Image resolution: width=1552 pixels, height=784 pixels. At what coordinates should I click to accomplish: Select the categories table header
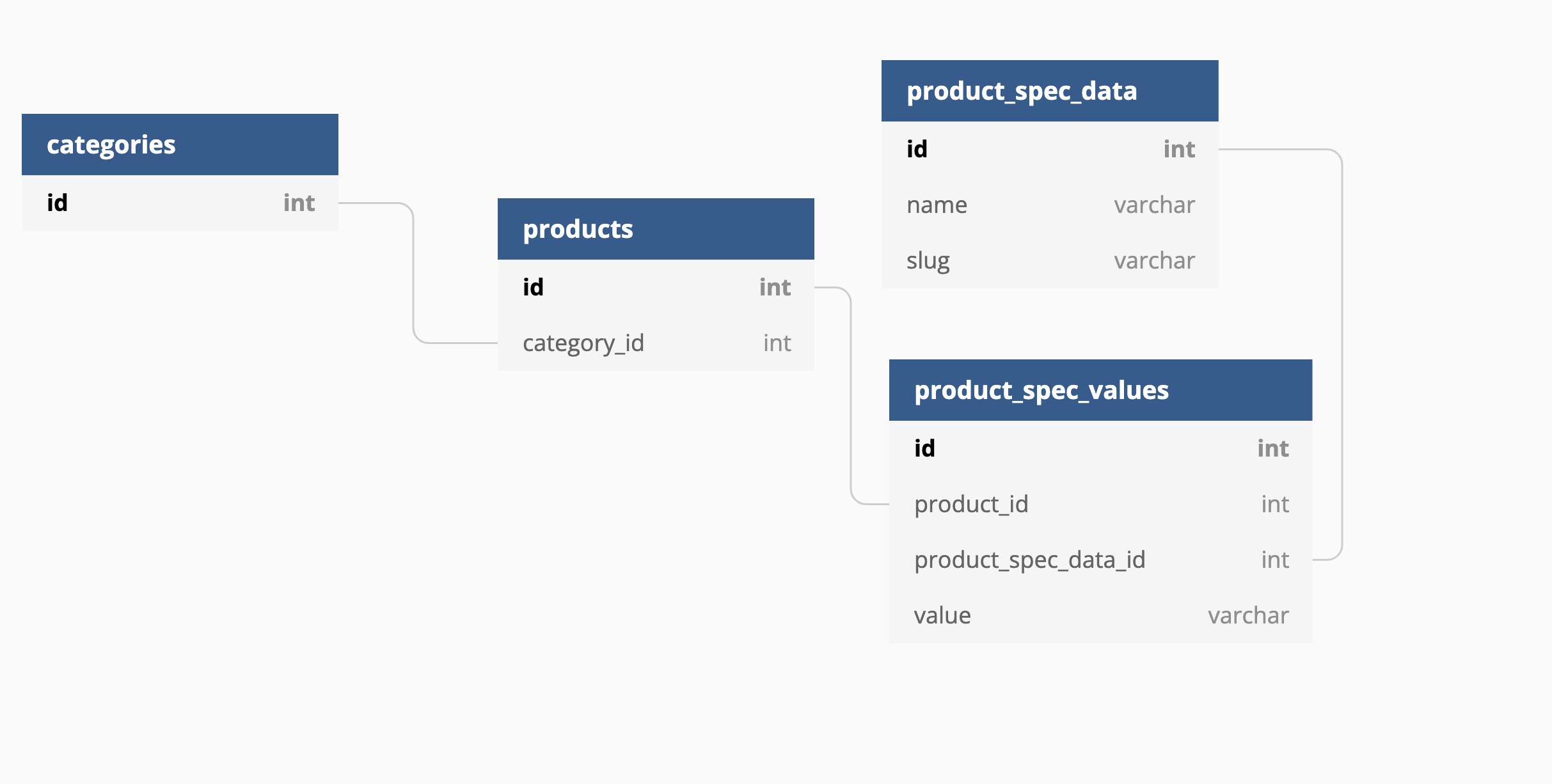coord(180,145)
